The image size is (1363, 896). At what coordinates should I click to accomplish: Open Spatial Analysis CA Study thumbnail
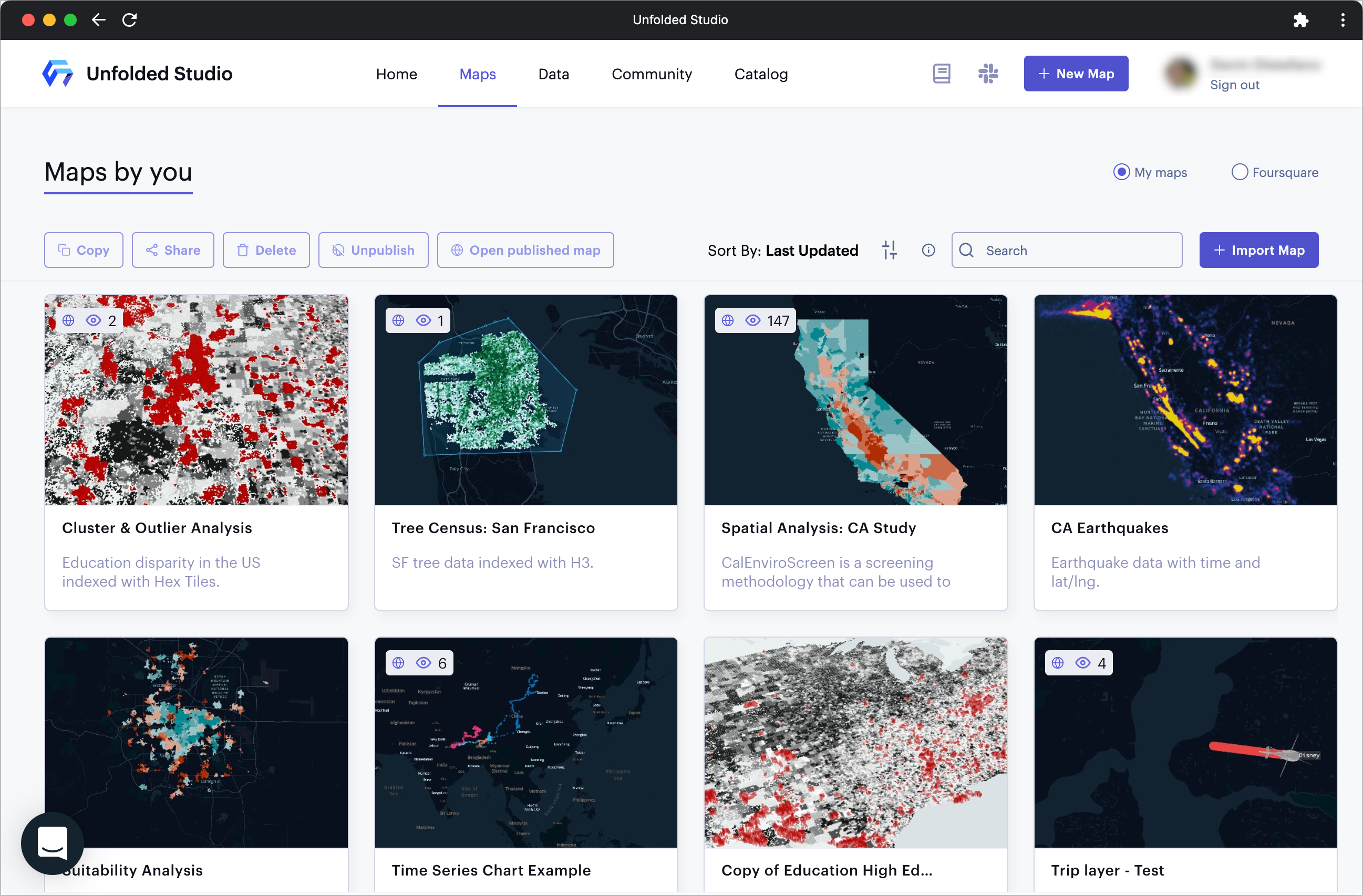[855, 400]
